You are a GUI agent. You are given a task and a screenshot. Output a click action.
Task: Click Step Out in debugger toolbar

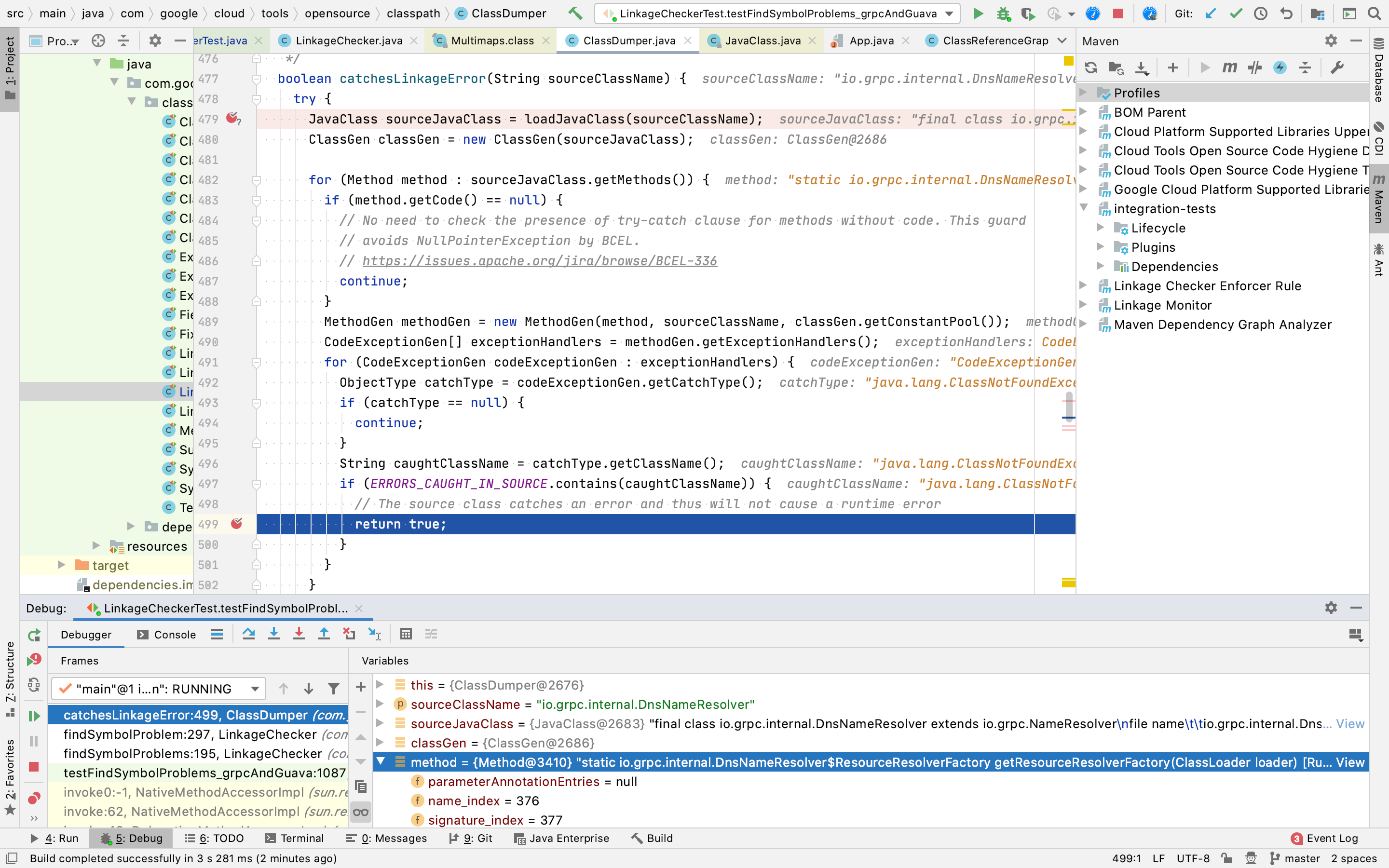(324, 634)
